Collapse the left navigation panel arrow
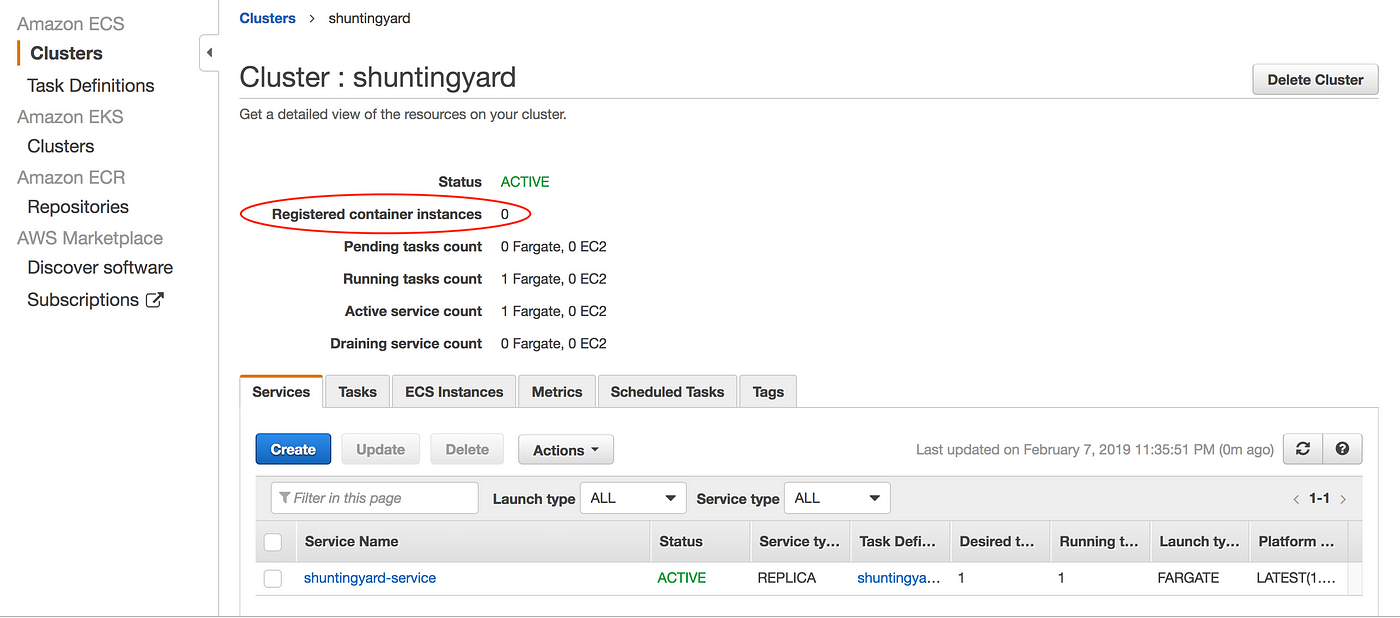The image size is (1400, 618). pos(209,53)
